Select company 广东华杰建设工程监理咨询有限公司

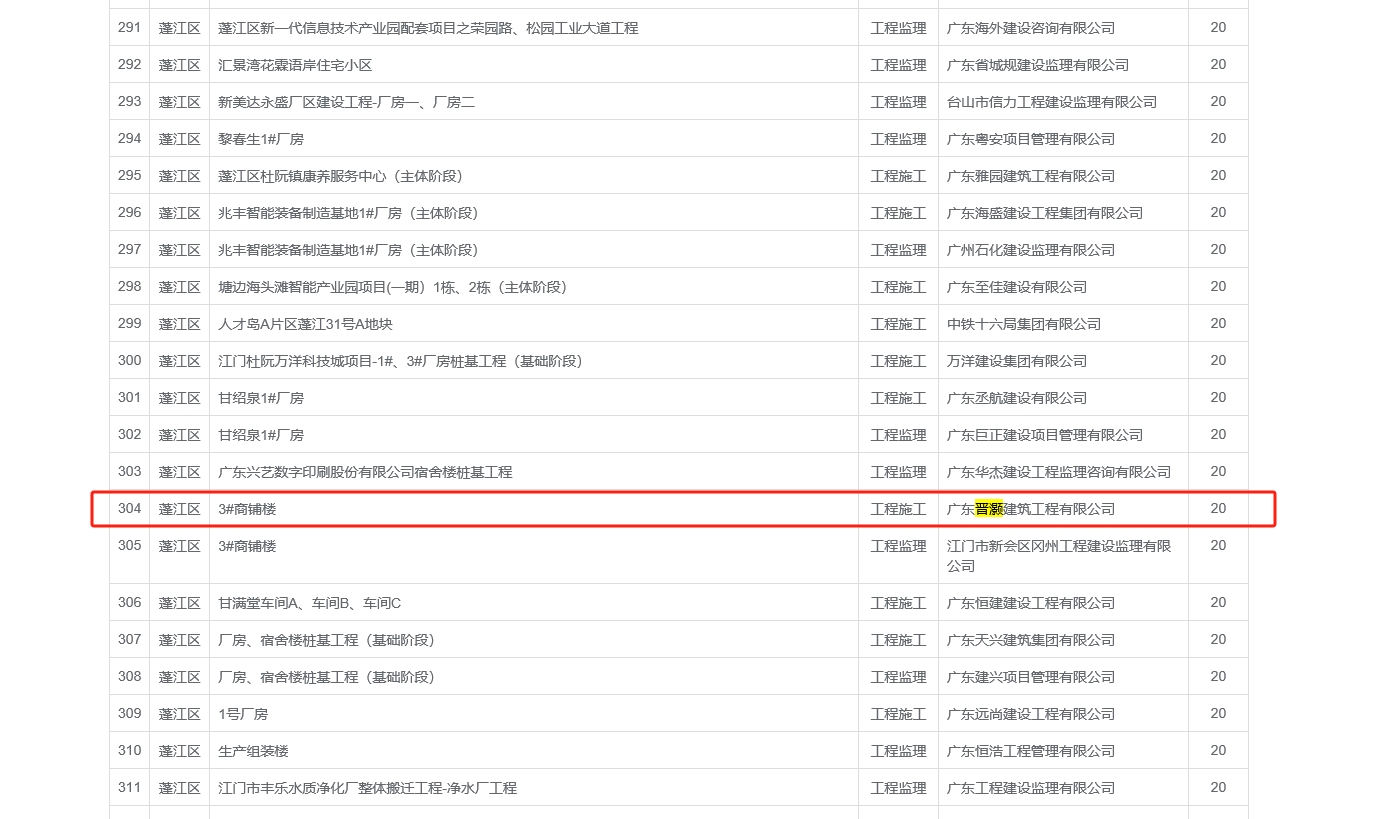[1059, 472]
